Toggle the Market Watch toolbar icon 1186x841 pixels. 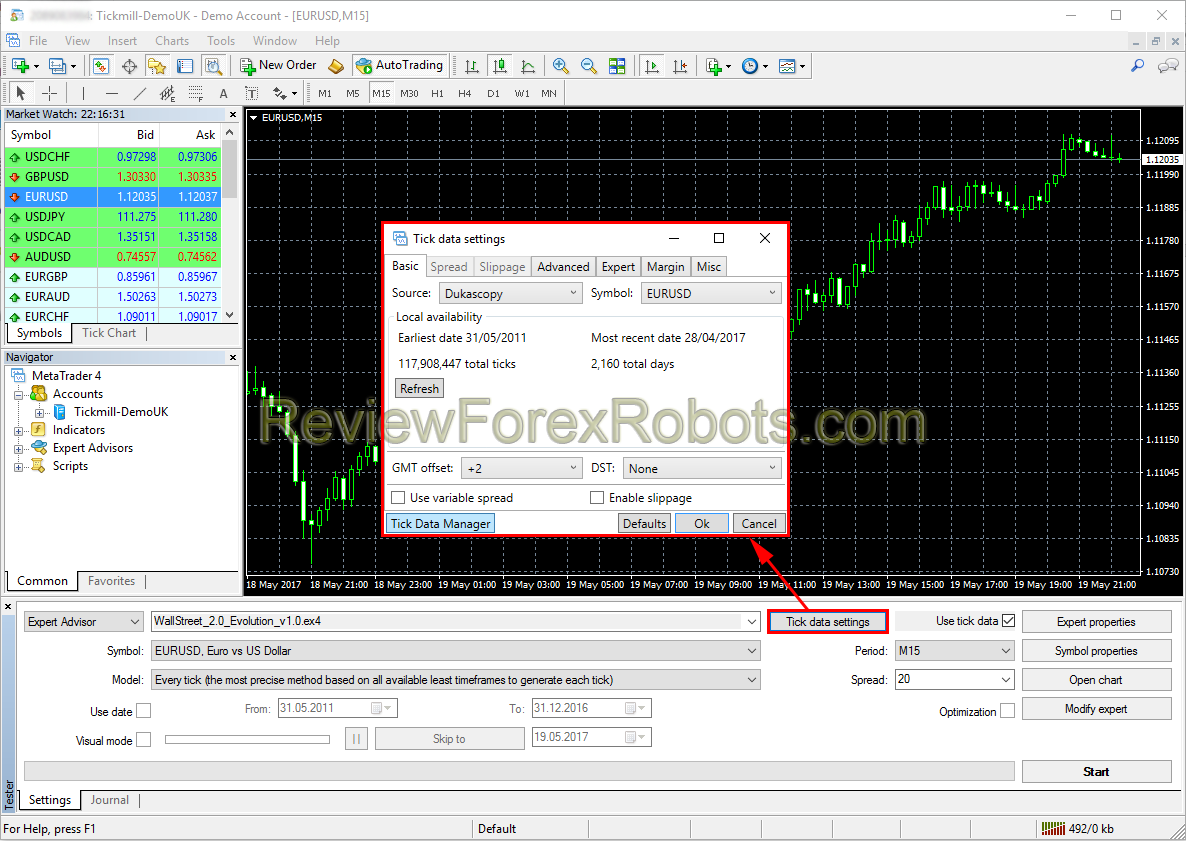pyautogui.click(x=101, y=66)
